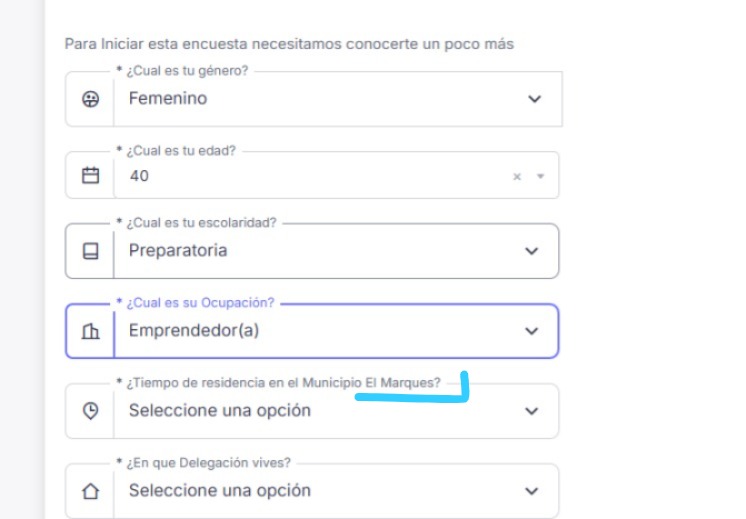
Task: Click the calendar icon beside age
Action: click(90, 176)
